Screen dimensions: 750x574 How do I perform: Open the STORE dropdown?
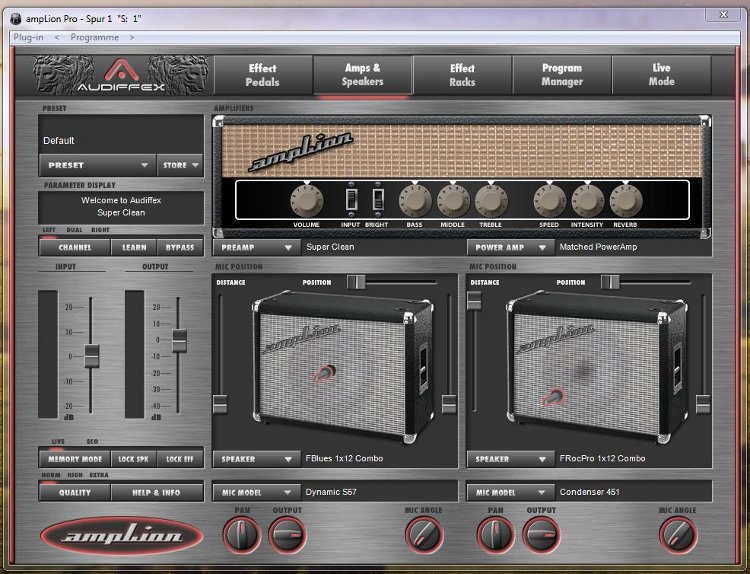coord(180,165)
